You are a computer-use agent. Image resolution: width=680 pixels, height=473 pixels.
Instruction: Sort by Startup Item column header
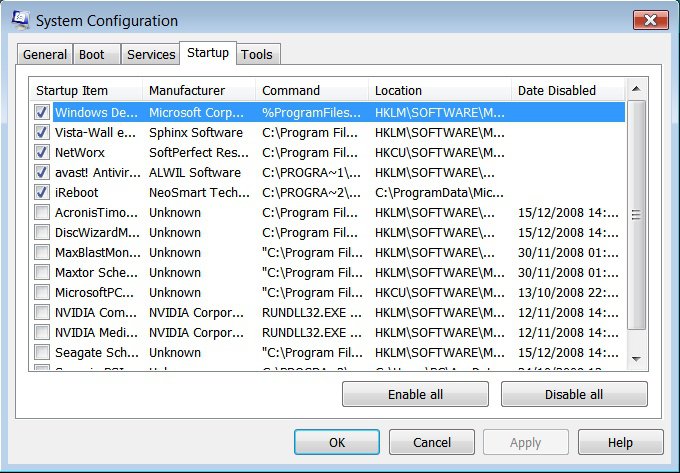86,90
